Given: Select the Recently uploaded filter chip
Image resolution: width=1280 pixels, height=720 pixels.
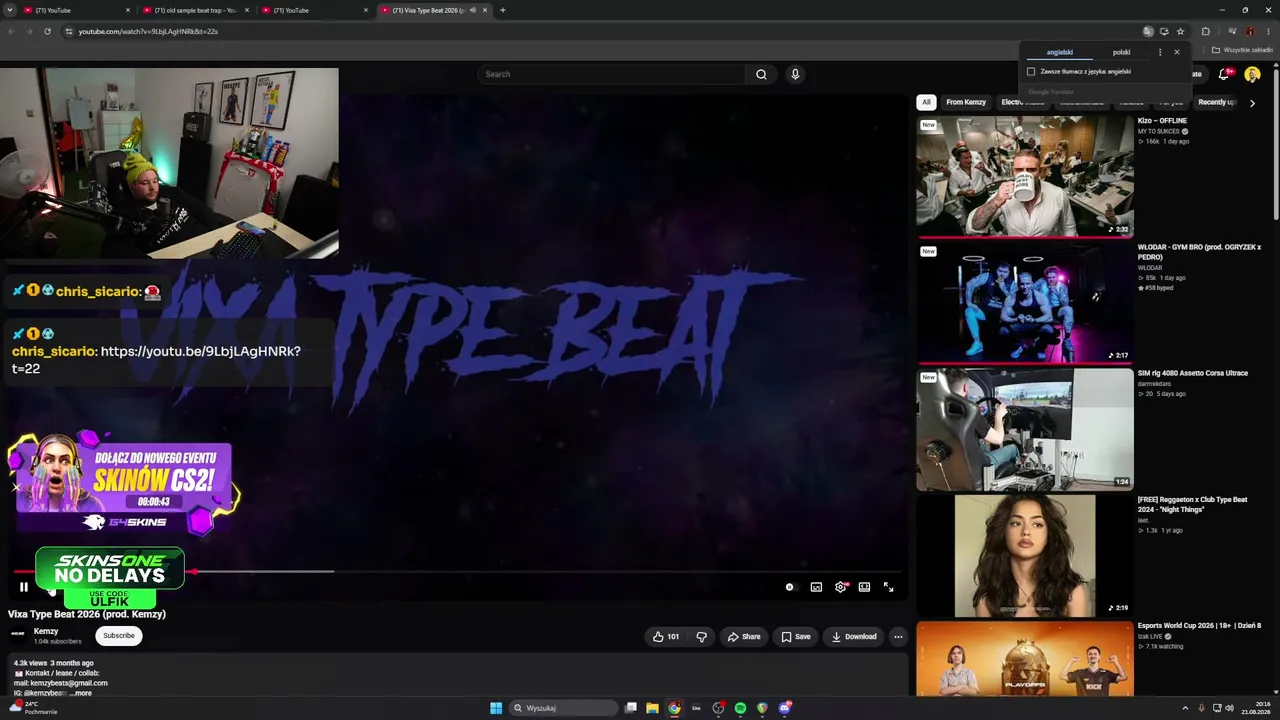Looking at the screenshot, I should (1217, 102).
